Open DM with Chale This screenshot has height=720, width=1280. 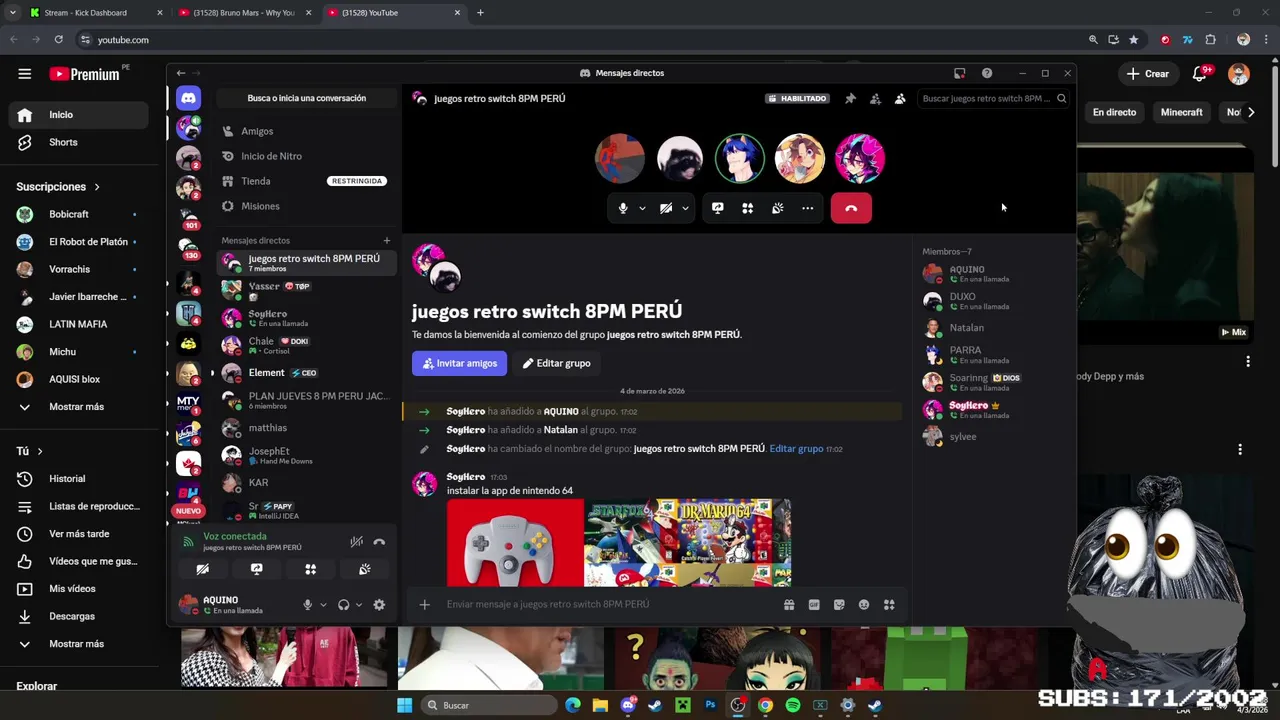coord(306,345)
